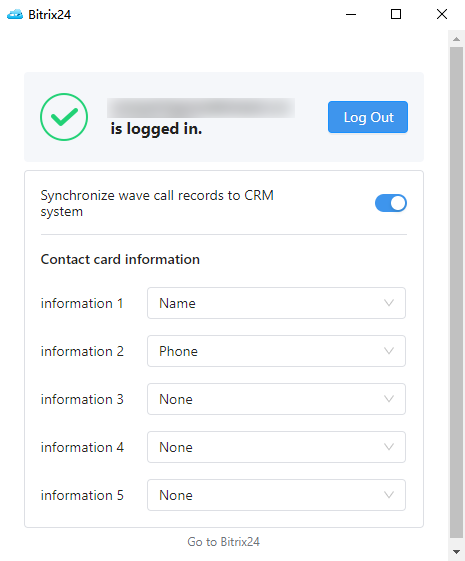Viewport: 465px width, 561px height.
Task: Follow the Go to Bitrix24 link
Action: (224, 542)
